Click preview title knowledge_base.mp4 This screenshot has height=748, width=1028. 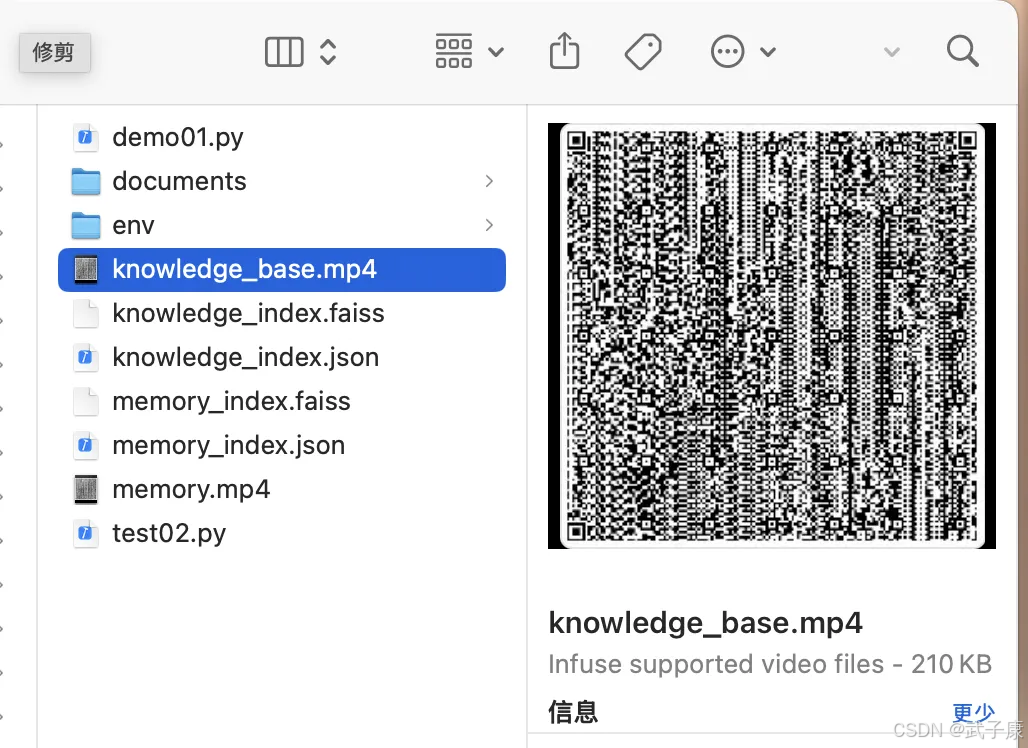705,623
